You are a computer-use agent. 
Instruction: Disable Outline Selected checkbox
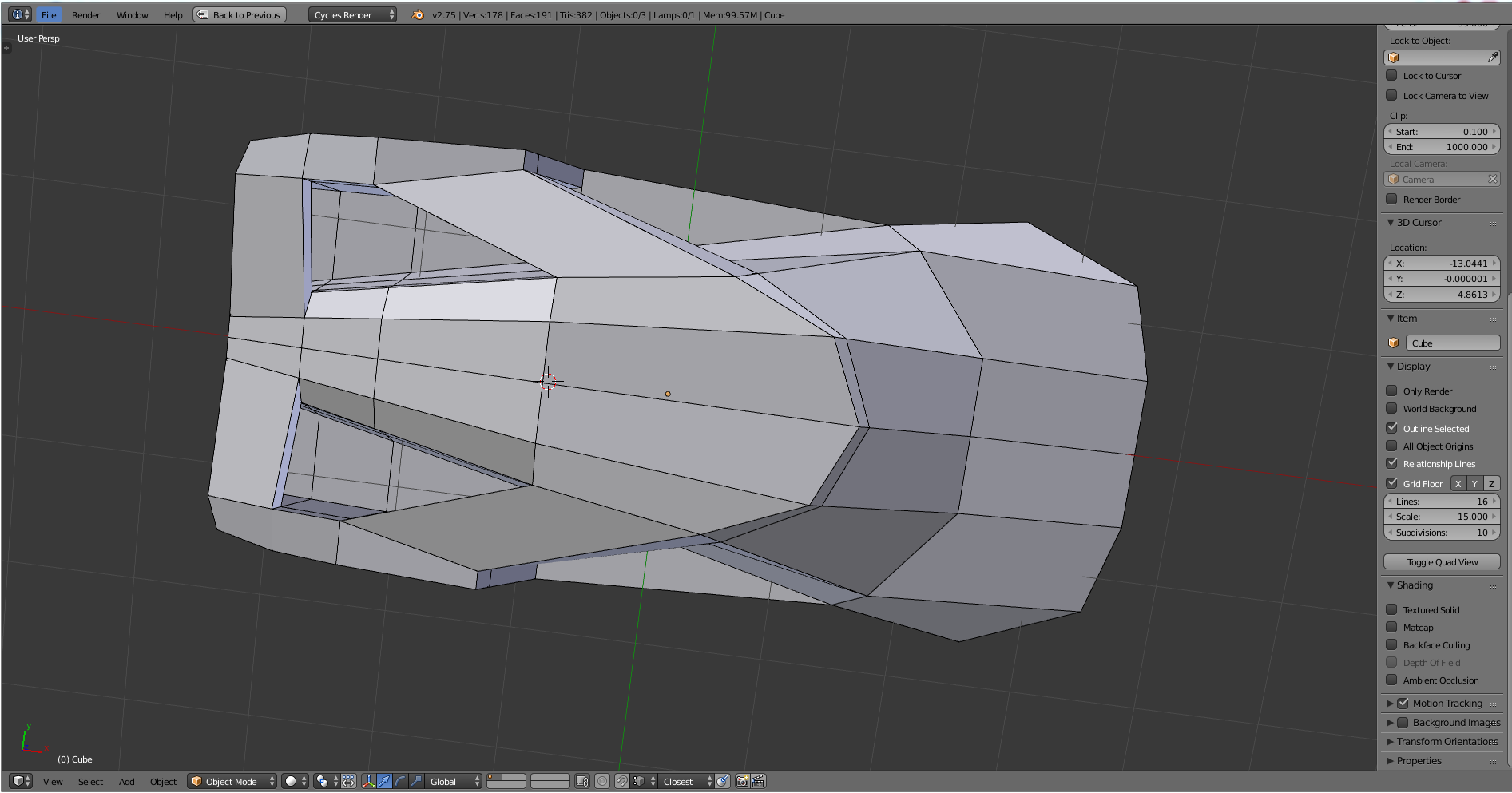click(x=1391, y=428)
